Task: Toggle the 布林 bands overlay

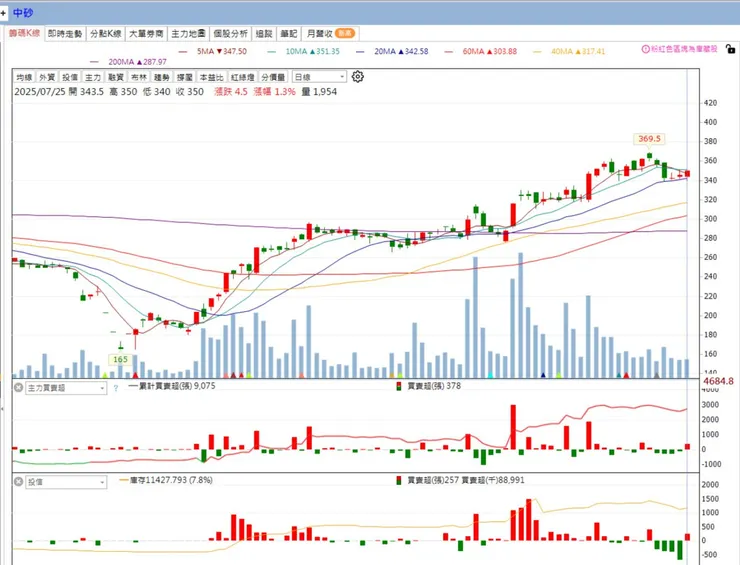Action: (x=139, y=77)
